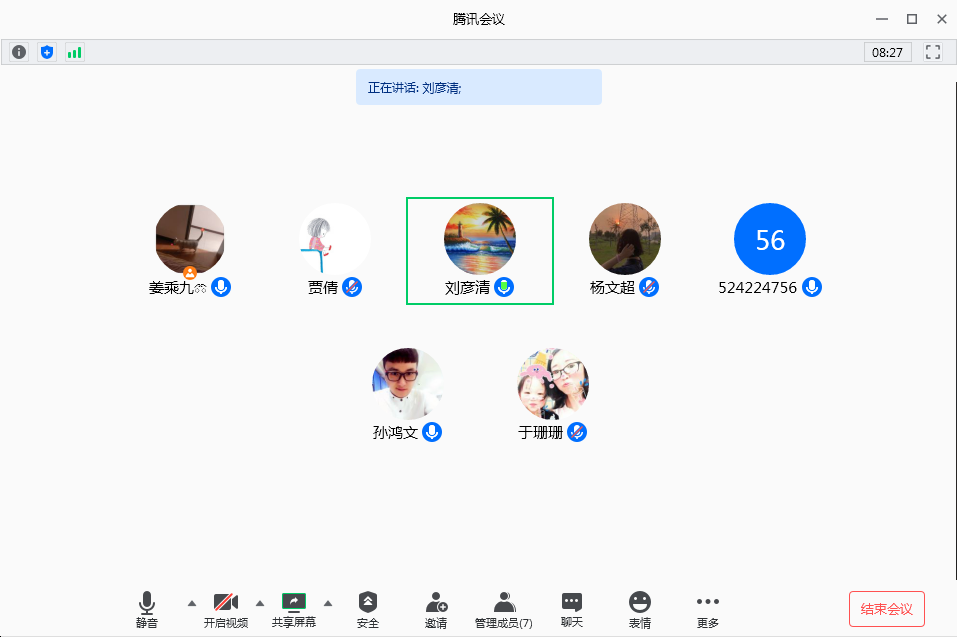
Task: Open the 安全 security settings
Action: point(368,609)
